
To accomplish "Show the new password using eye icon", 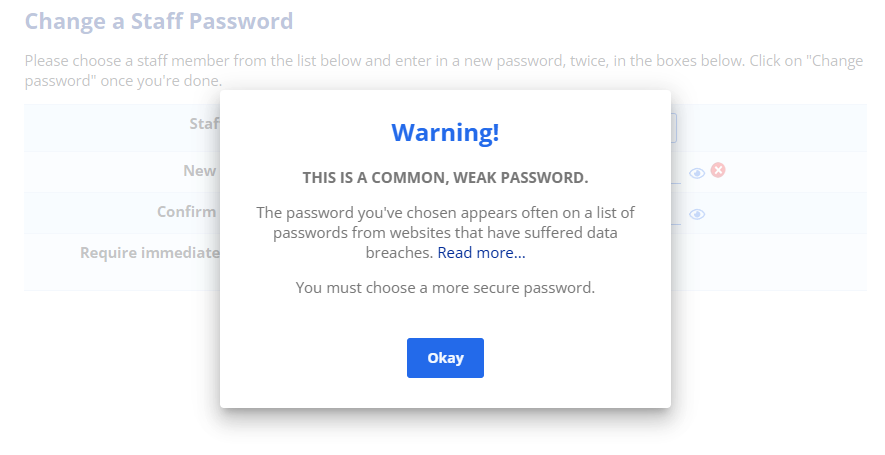I will (x=697, y=173).
